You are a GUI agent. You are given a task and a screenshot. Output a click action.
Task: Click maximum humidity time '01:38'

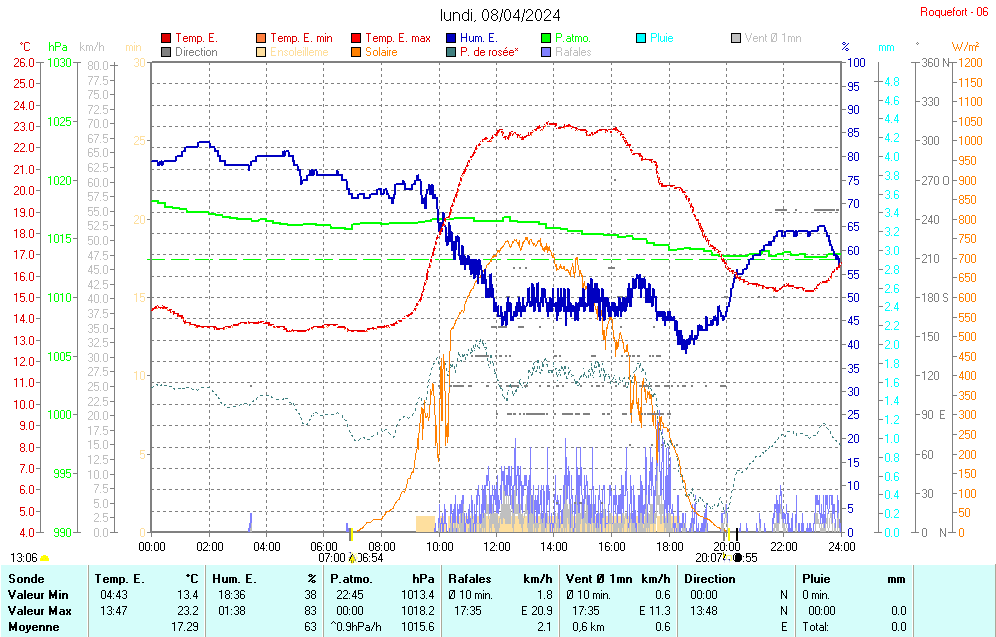point(232,611)
